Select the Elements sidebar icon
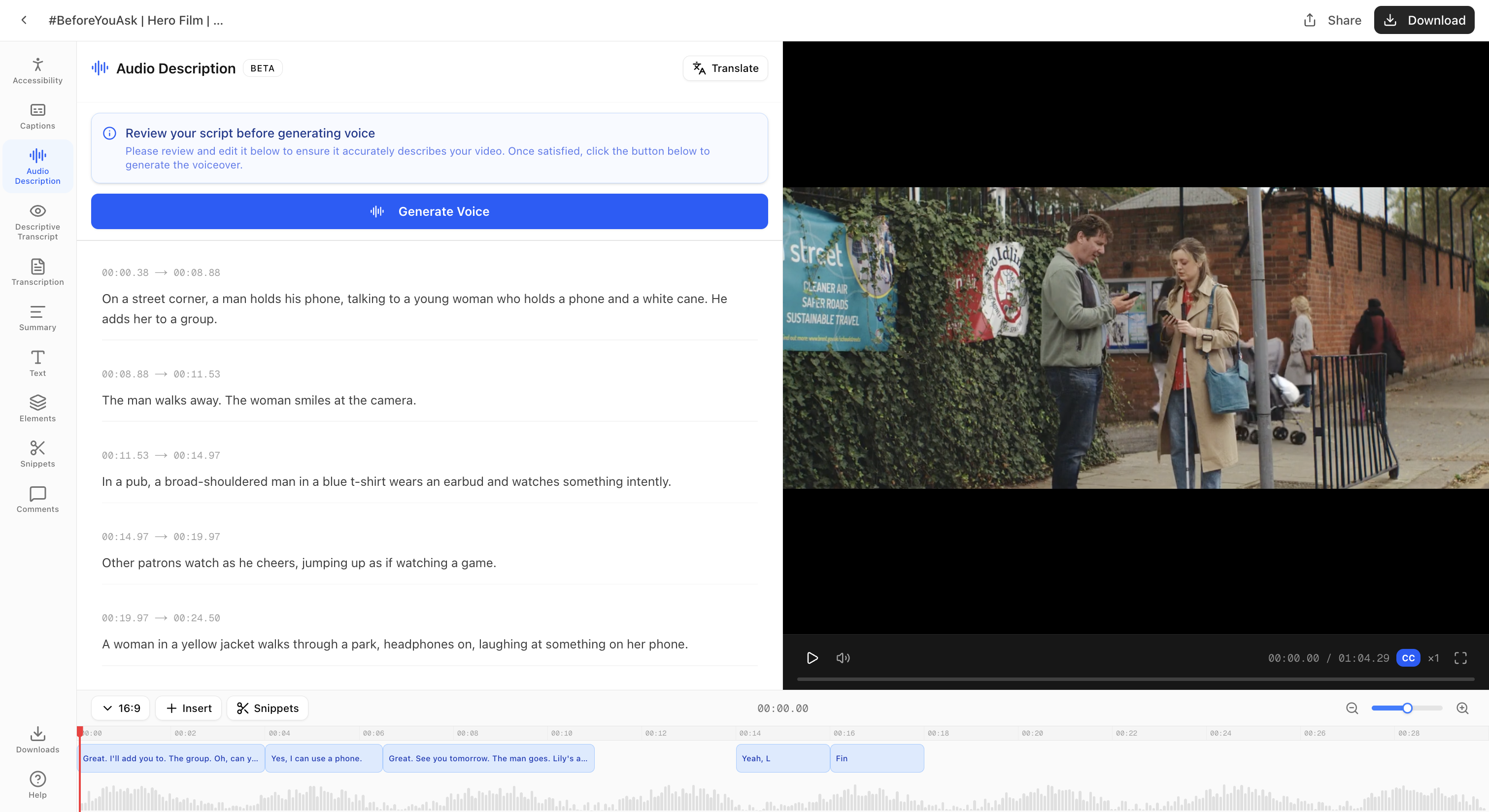Viewport: 1489px width, 812px height. [37, 408]
